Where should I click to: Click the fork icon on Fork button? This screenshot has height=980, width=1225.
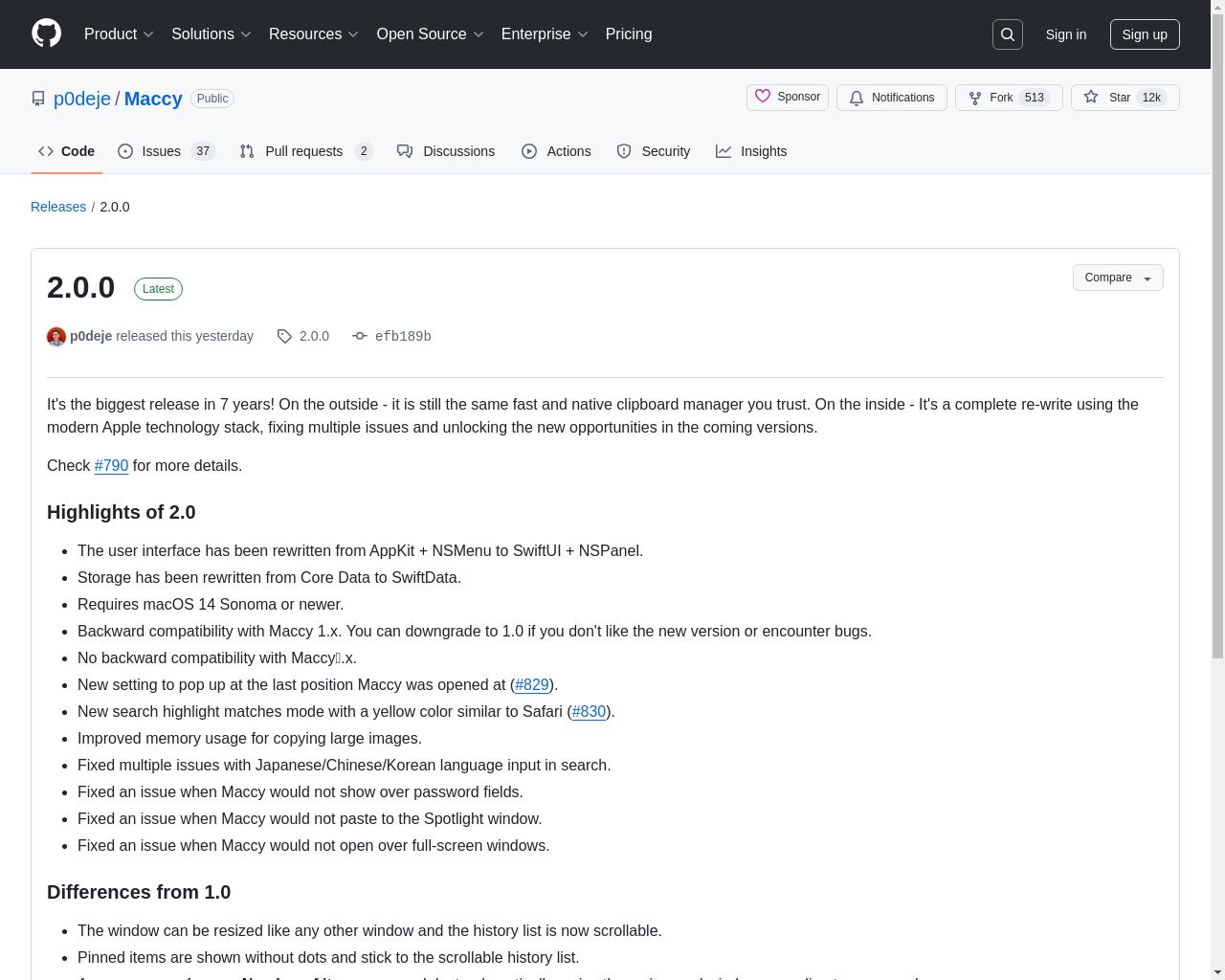(x=975, y=98)
